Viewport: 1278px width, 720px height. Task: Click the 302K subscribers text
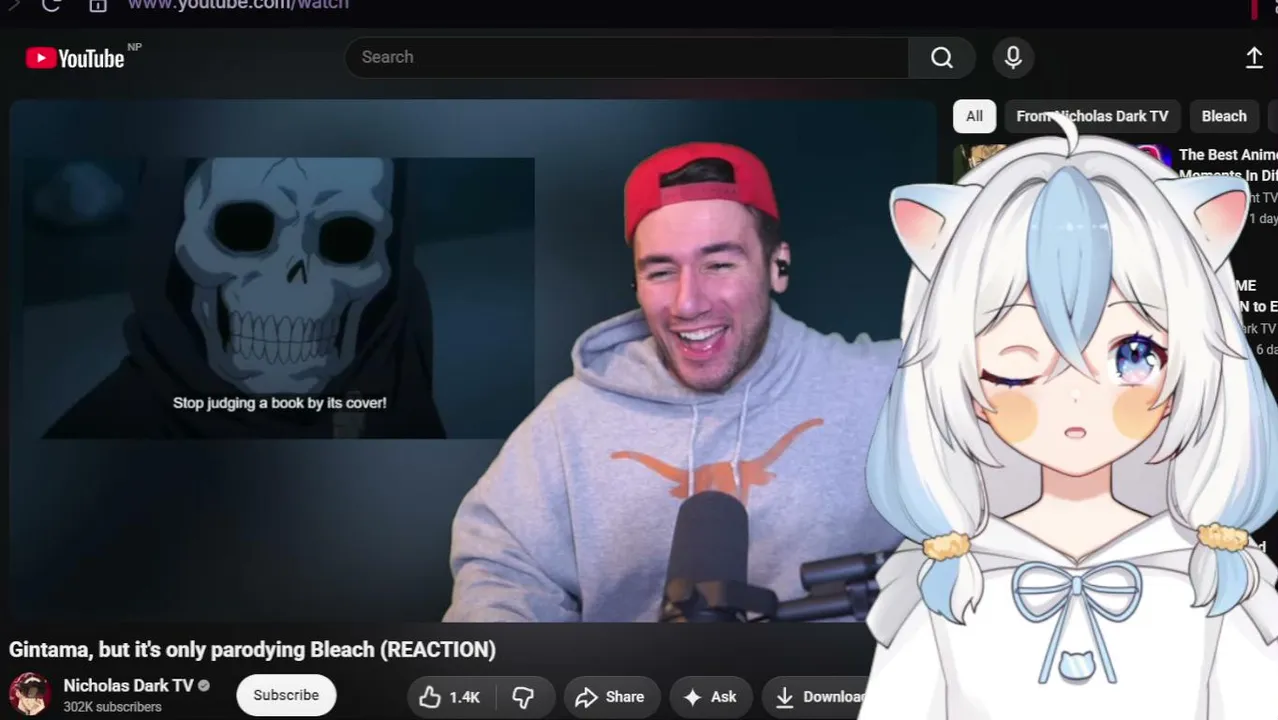112,707
